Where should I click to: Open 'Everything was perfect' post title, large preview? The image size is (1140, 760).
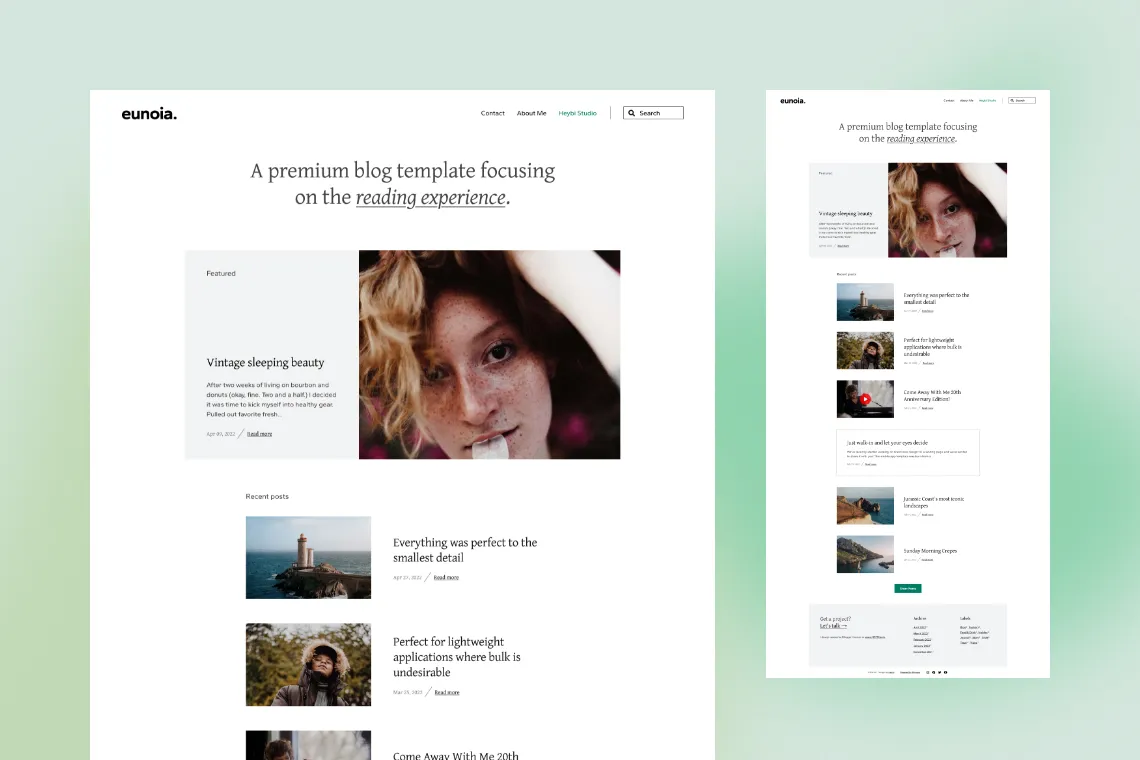[x=465, y=550]
